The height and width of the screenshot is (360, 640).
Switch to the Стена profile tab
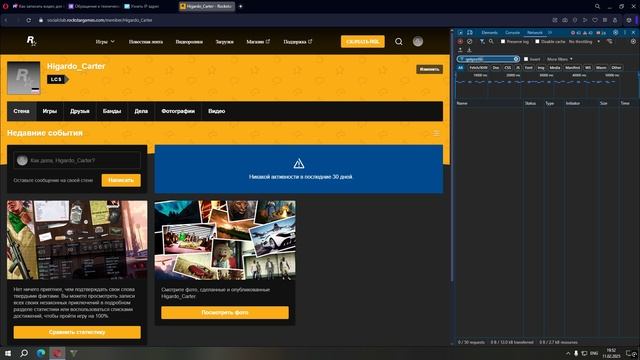tap(21, 111)
